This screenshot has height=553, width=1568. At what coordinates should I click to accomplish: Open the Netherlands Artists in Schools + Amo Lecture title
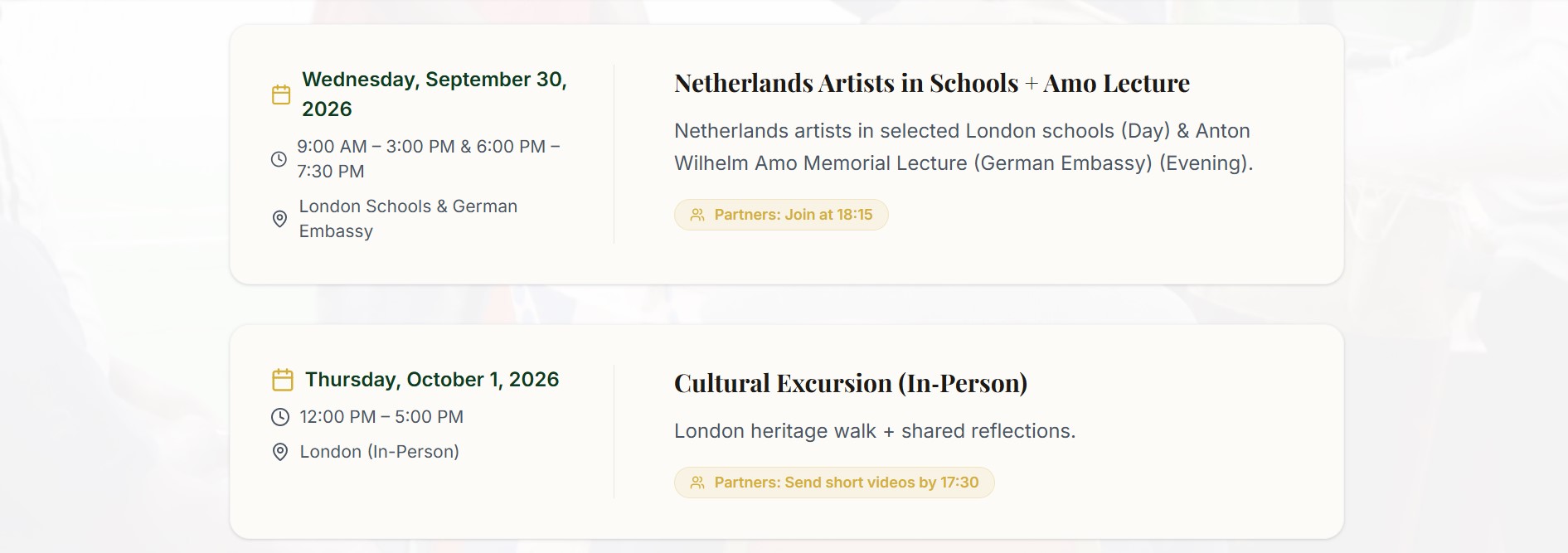931,83
